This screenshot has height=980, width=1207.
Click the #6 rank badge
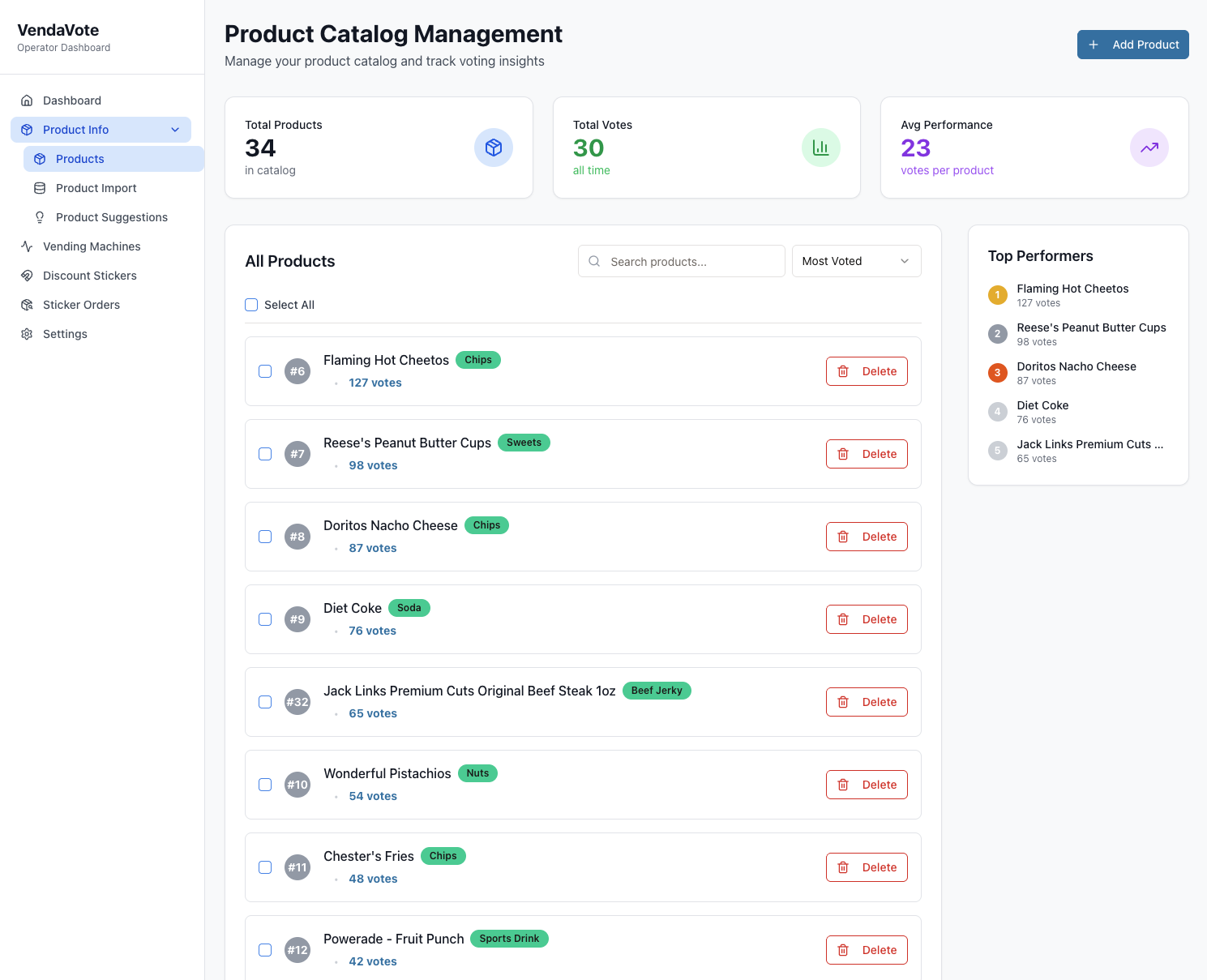point(297,371)
